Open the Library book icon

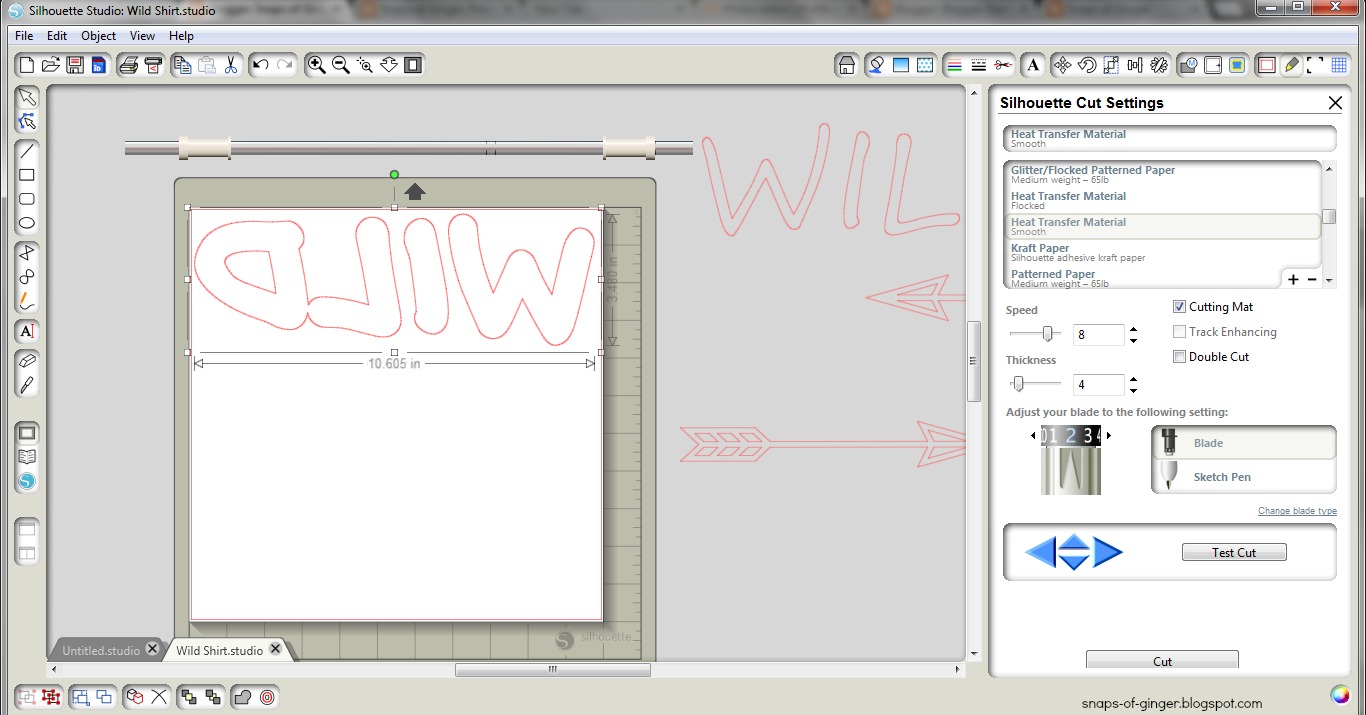(27, 457)
